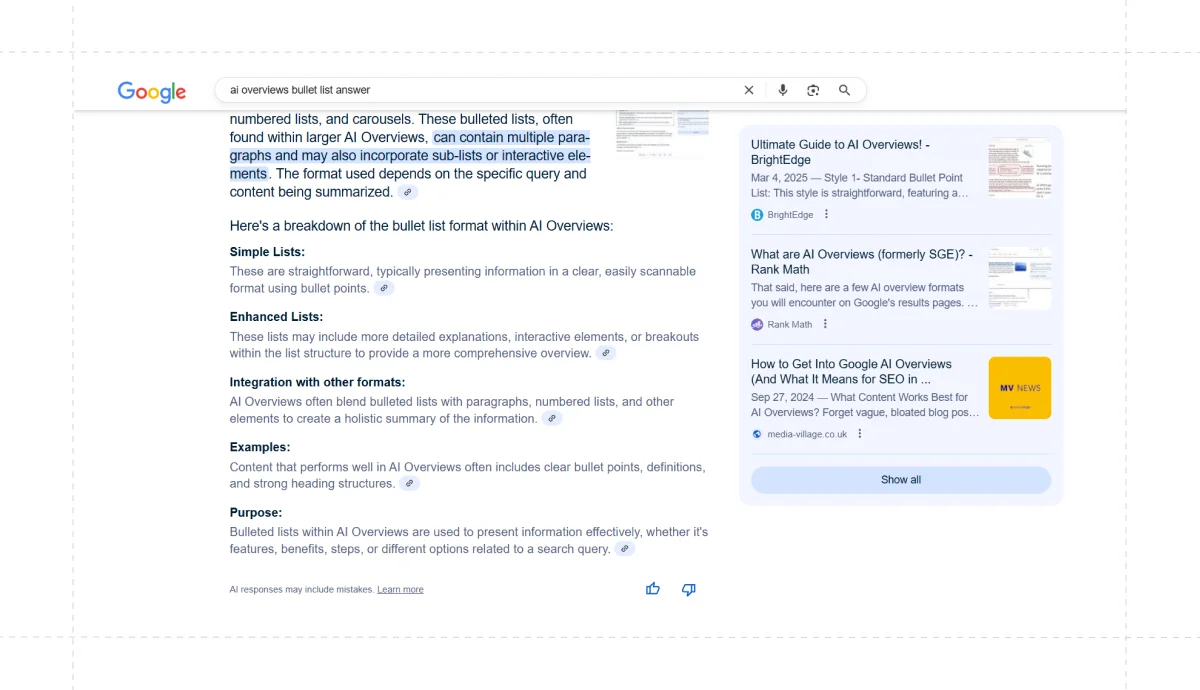Click the "Examples:" heading
1200x690 pixels.
pos(260,447)
